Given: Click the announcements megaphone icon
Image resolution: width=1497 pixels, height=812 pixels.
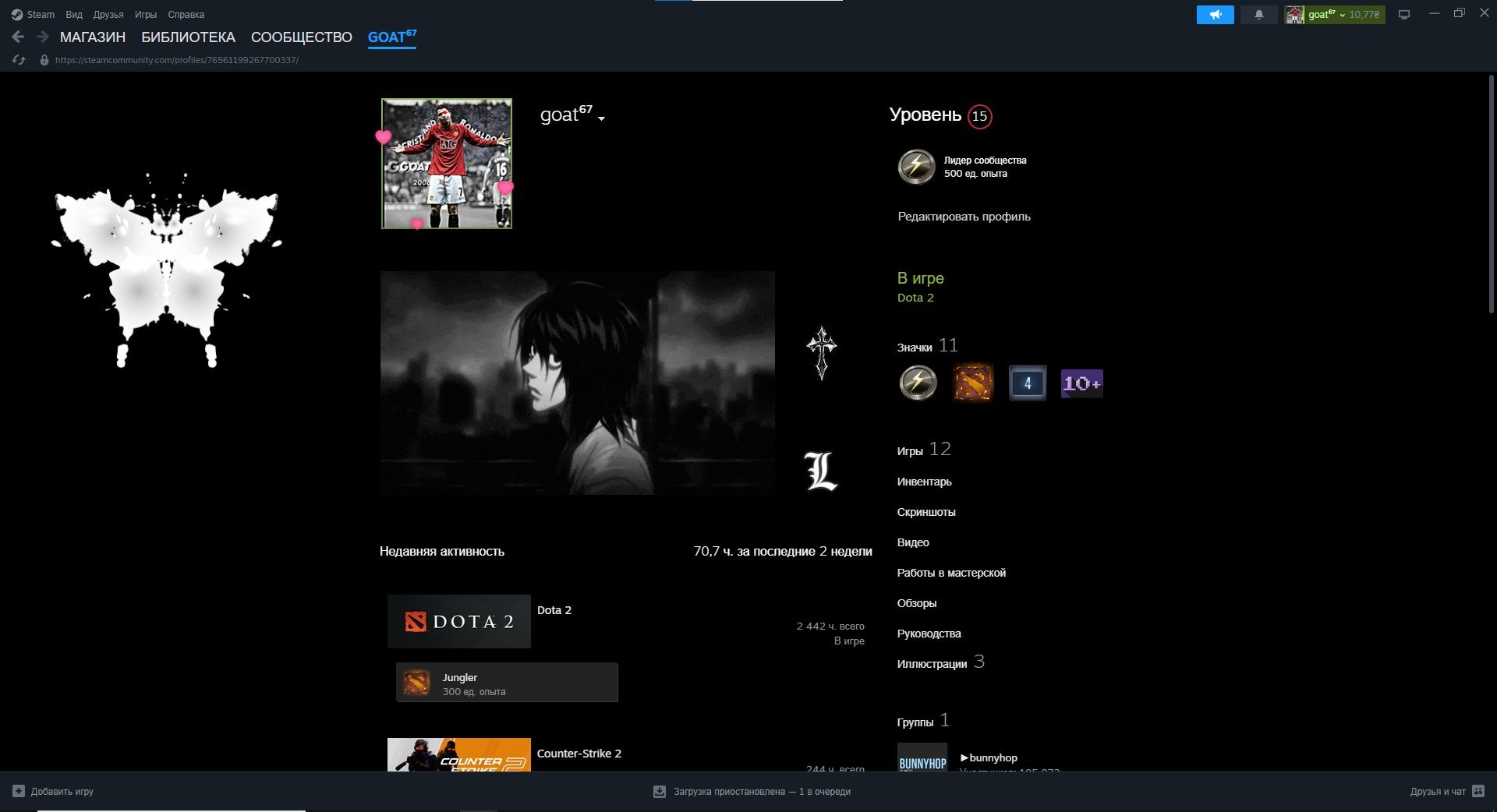Looking at the screenshot, I should (1215, 15).
